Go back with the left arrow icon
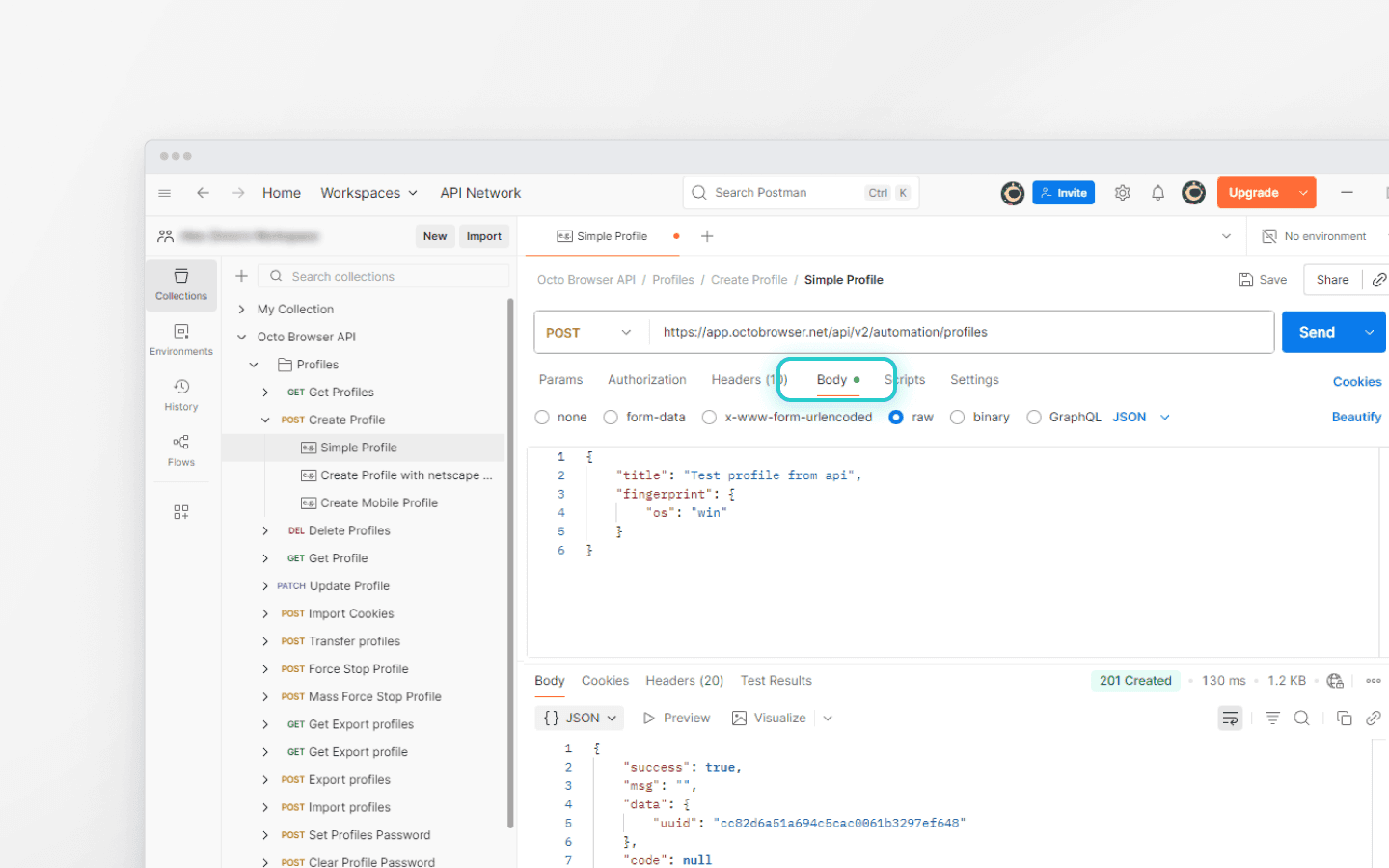 203,193
